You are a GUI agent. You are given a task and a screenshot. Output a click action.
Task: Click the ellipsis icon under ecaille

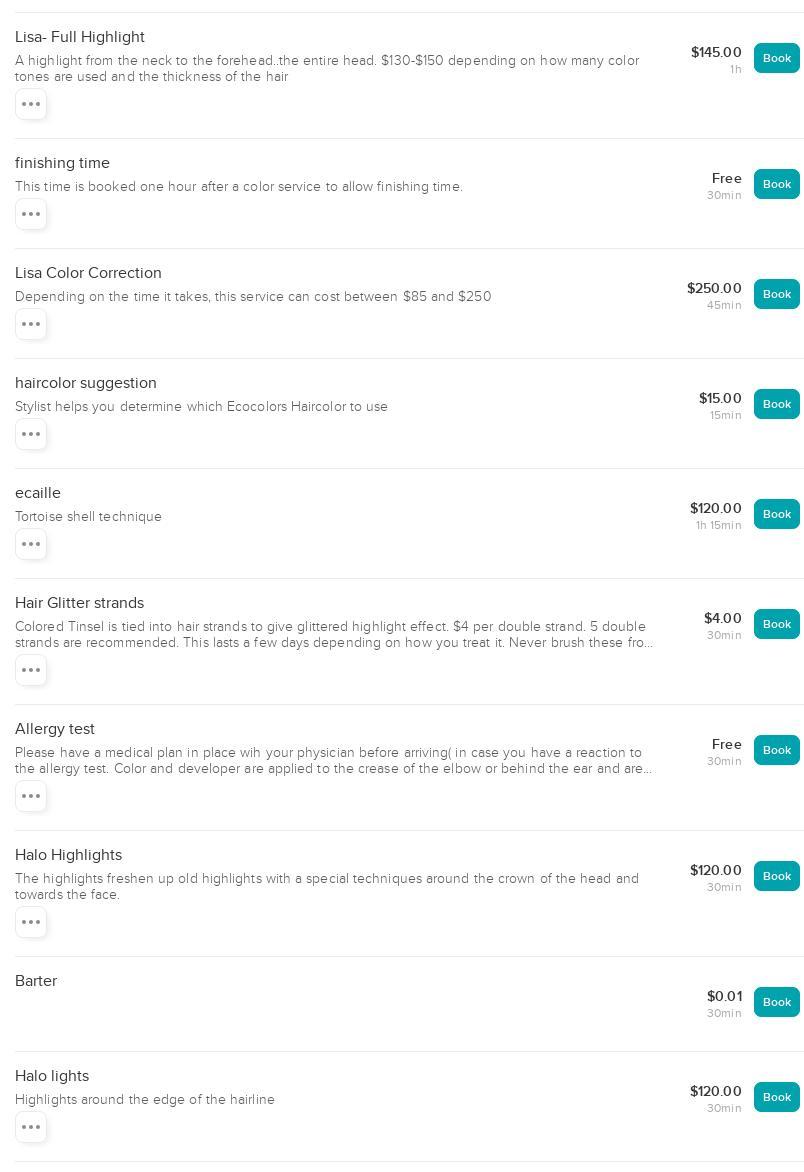(31, 544)
